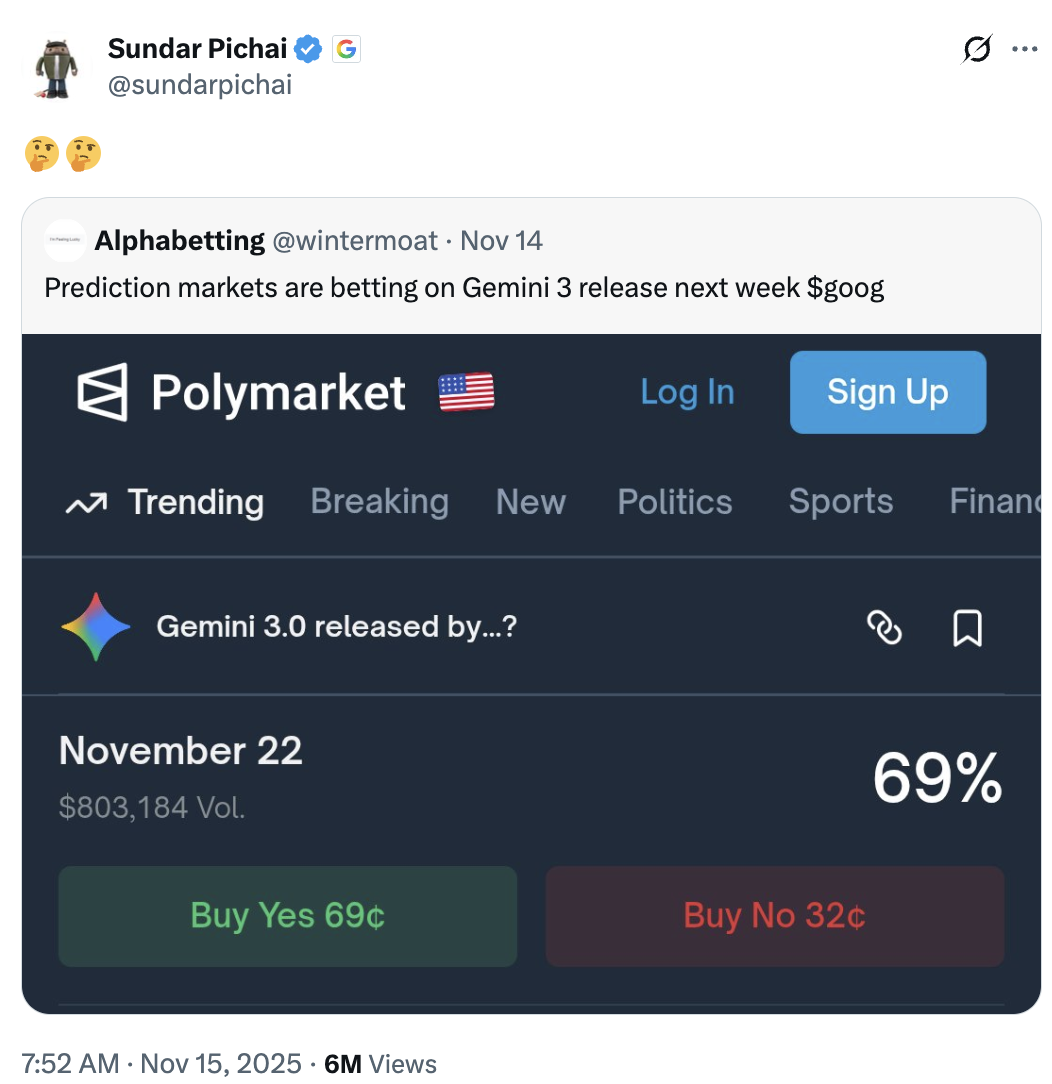1052x1084 pixels.
Task: Click the blue verified checkmark badge
Action: pyautogui.click(x=308, y=48)
